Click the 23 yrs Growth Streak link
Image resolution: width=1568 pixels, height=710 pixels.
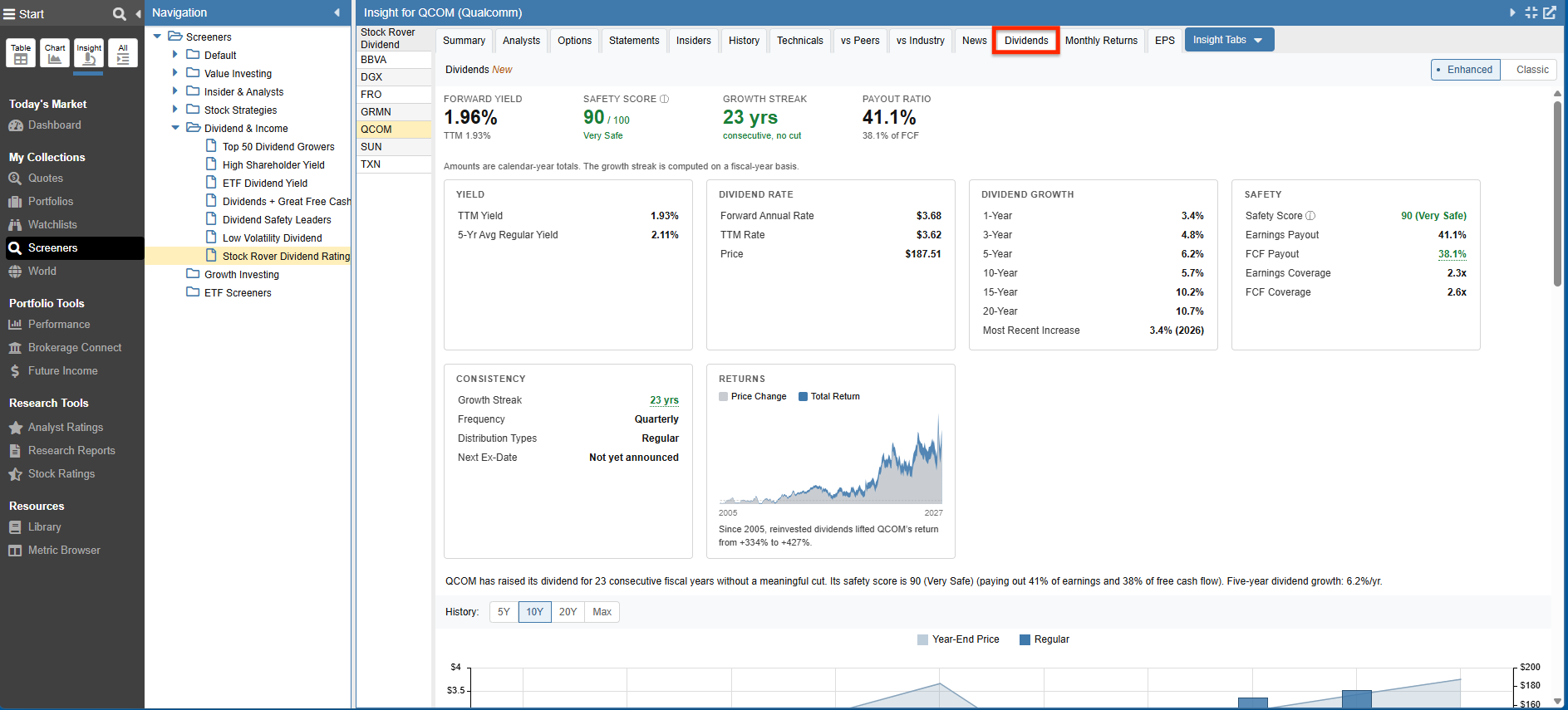664,400
